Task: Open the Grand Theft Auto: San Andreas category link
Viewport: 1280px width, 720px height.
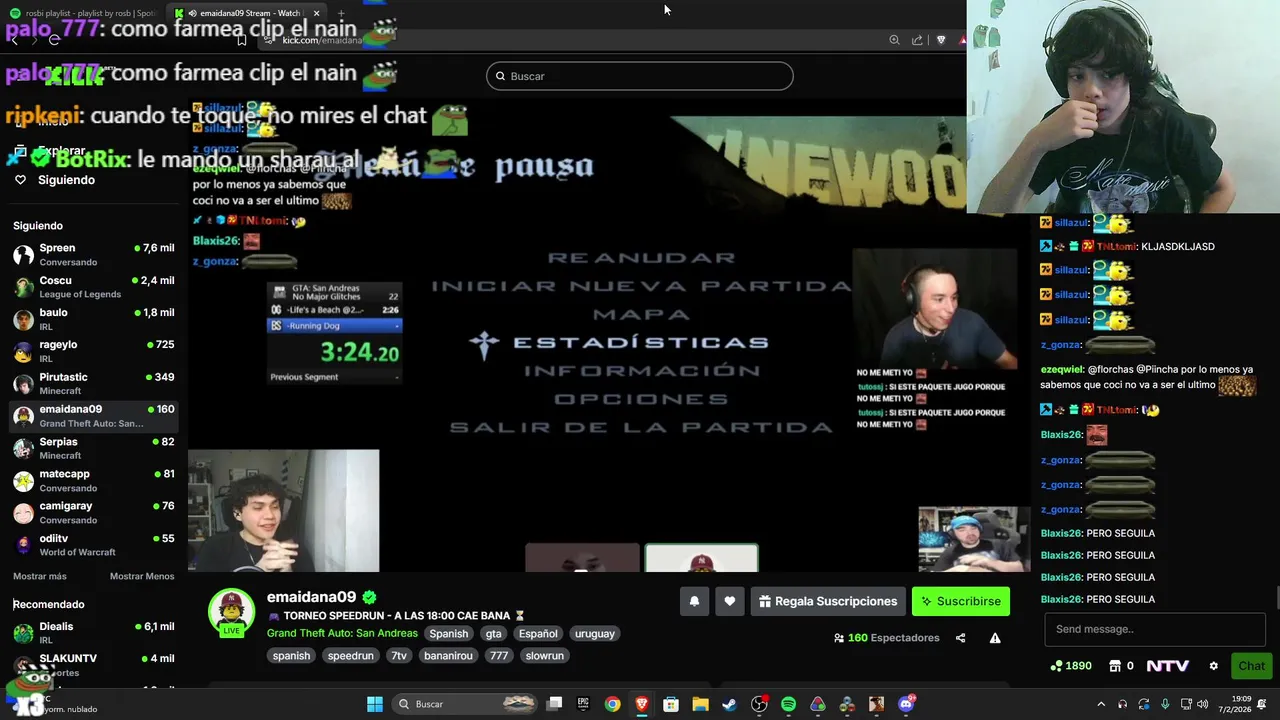Action: [x=342, y=634]
